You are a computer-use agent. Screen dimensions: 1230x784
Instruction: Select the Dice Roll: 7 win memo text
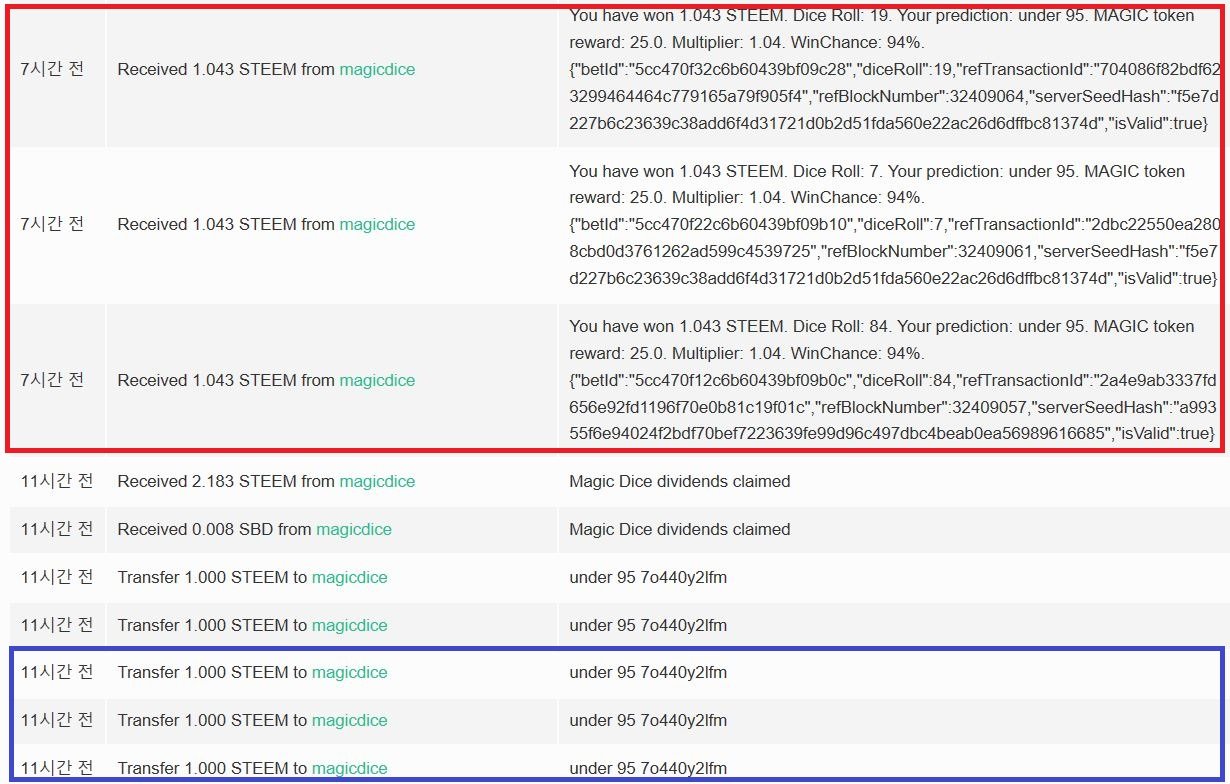(893, 224)
